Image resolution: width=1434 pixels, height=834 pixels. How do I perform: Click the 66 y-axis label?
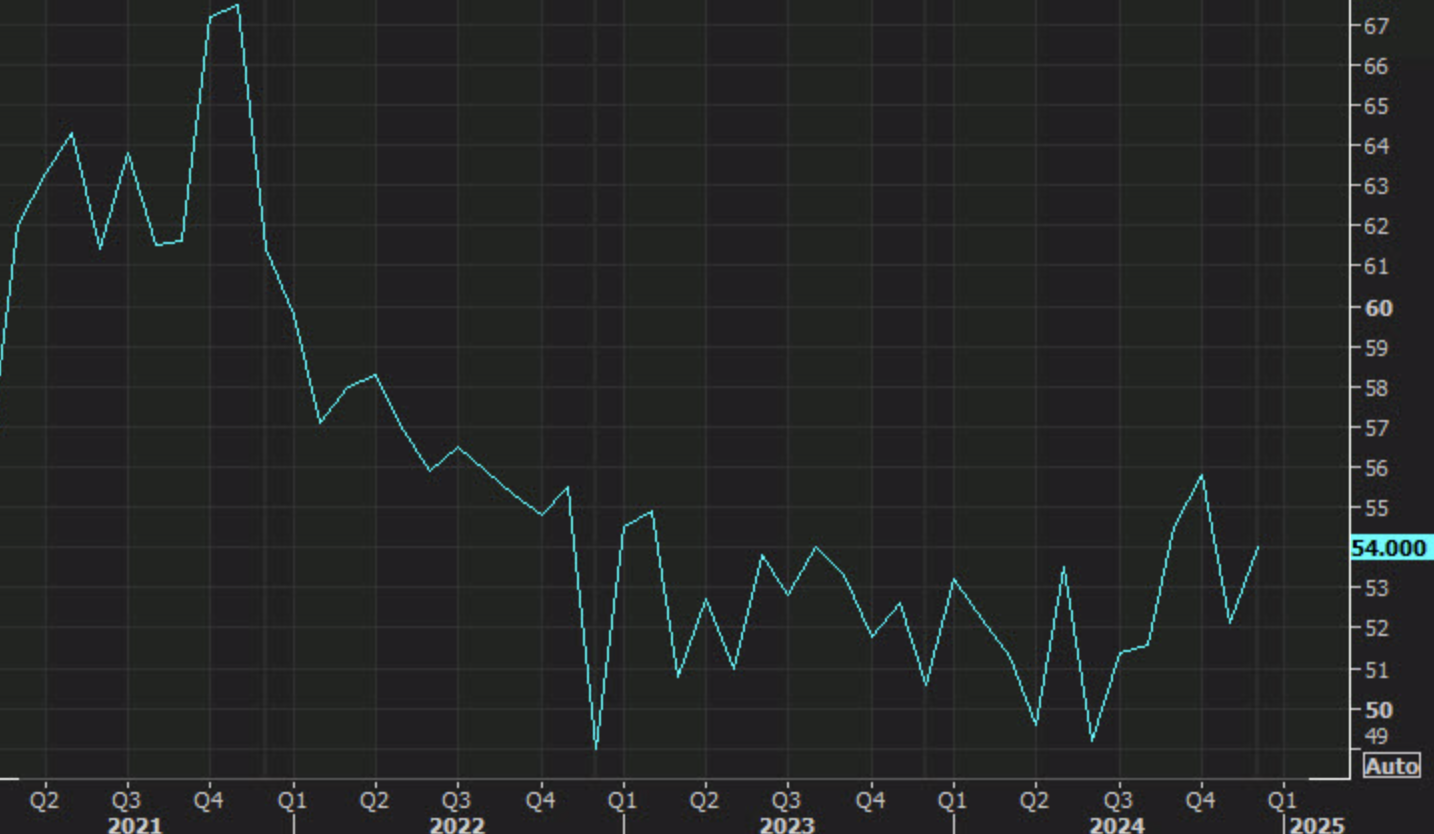pyautogui.click(x=1376, y=66)
